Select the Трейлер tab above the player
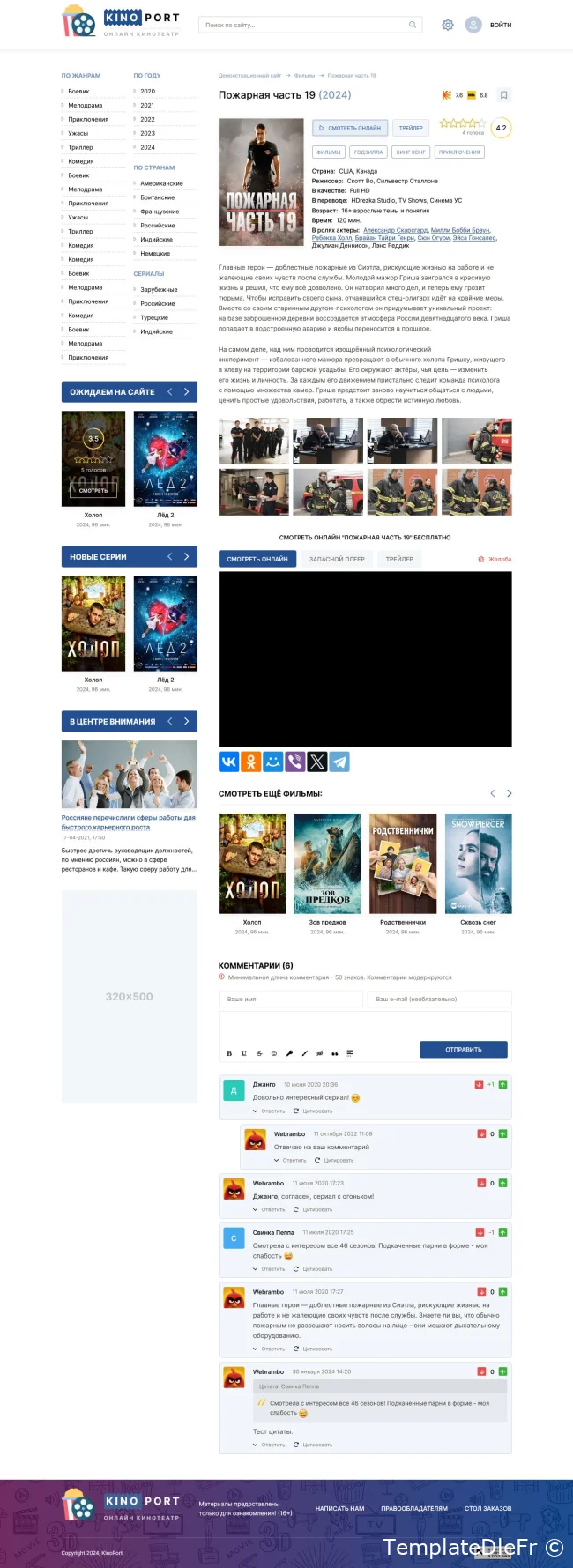This screenshot has width=573, height=1568. click(x=399, y=559)
